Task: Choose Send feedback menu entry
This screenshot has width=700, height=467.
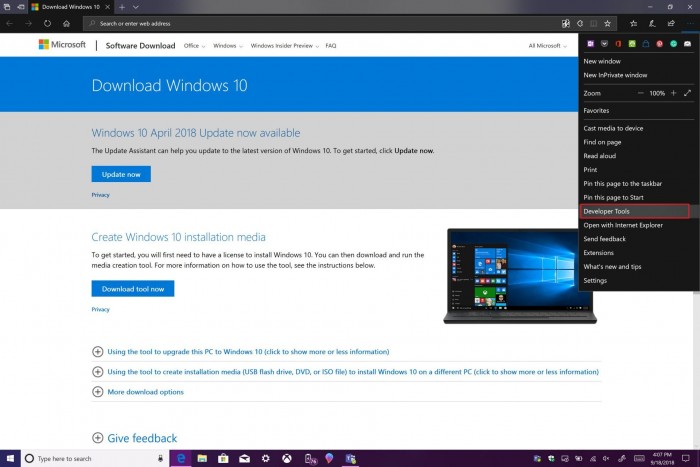Action: (x=604, y=239)
